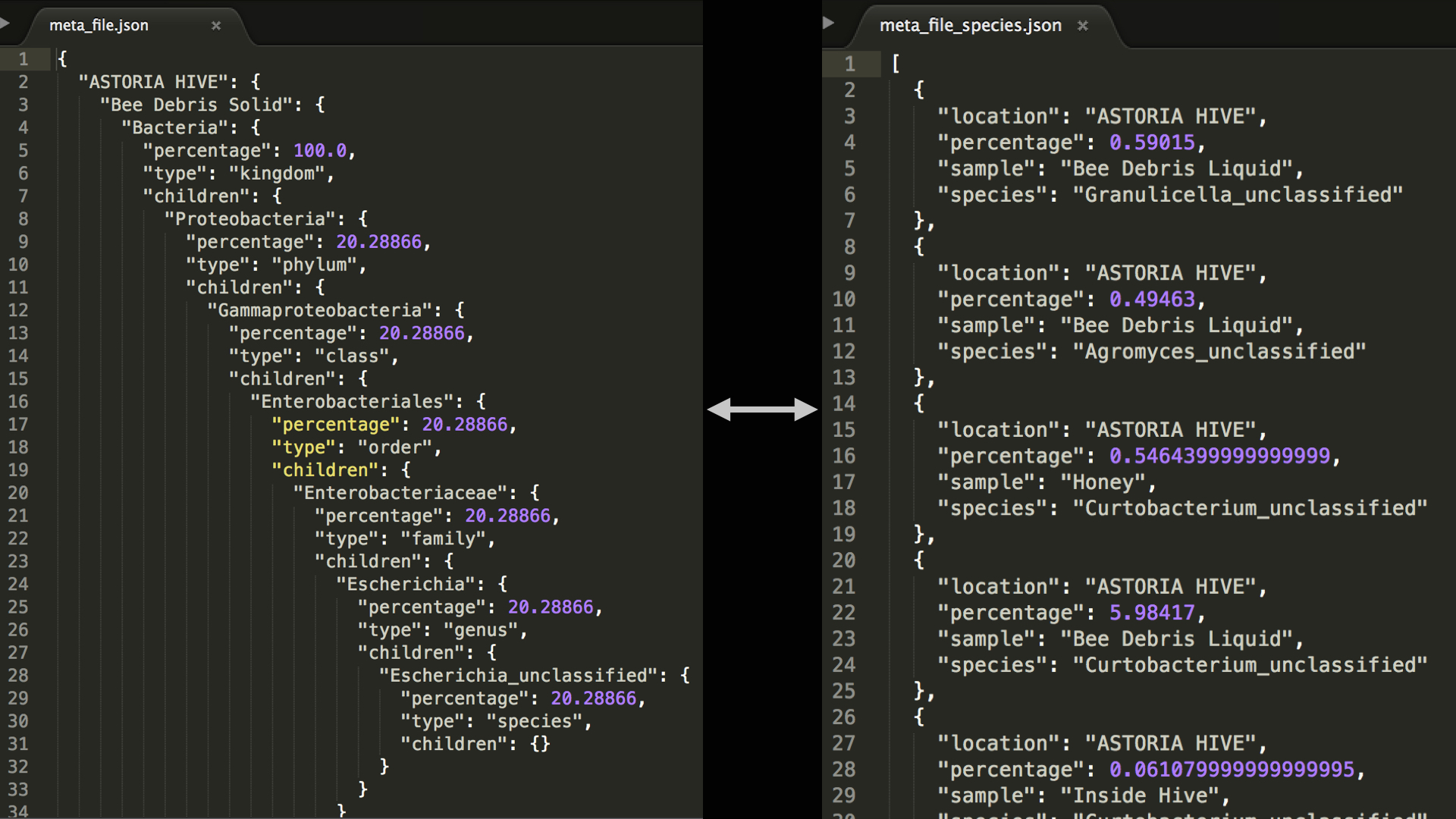The width and height of the screenshot is (1456, 819).
Task: Click "Agromyces_unclassified" species value
Action: 1219,351
